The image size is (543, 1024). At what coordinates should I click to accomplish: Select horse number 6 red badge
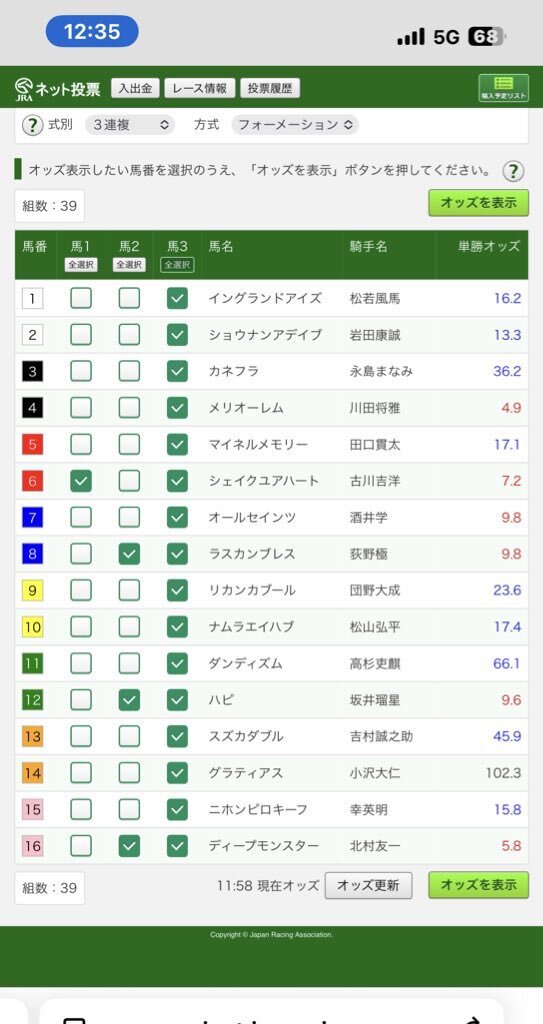pos(33,482)
